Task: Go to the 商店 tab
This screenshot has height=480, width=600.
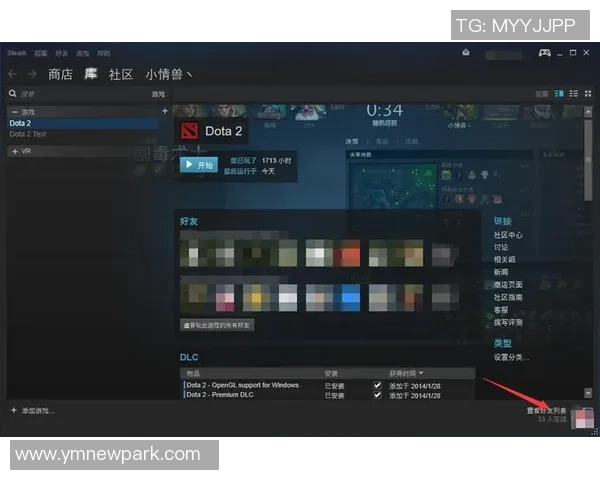Action: [60, 74]
